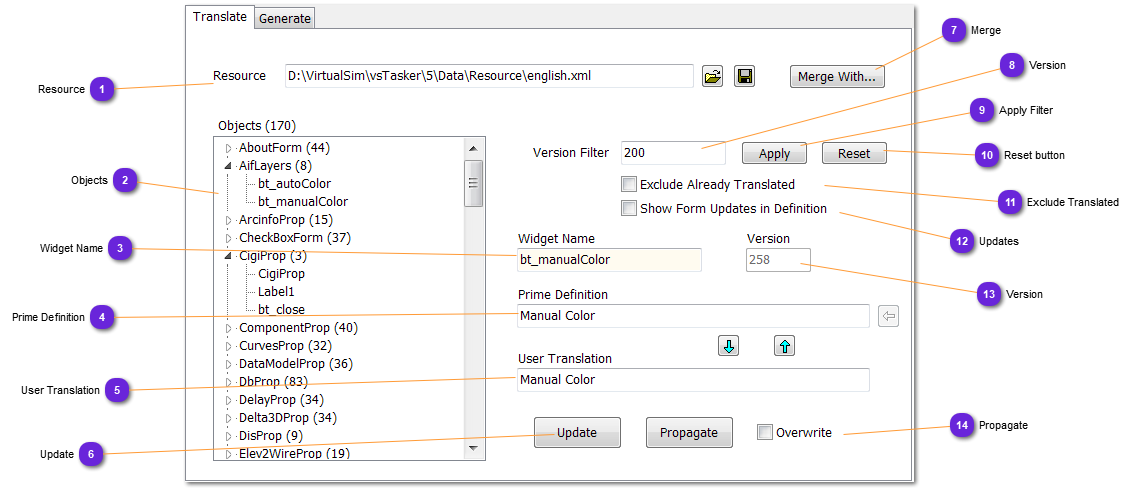Enable Exclude Already Translated checkbox
Image resolution: width=1135 pixels, height=491 pixels.
(x=629, y=184)
